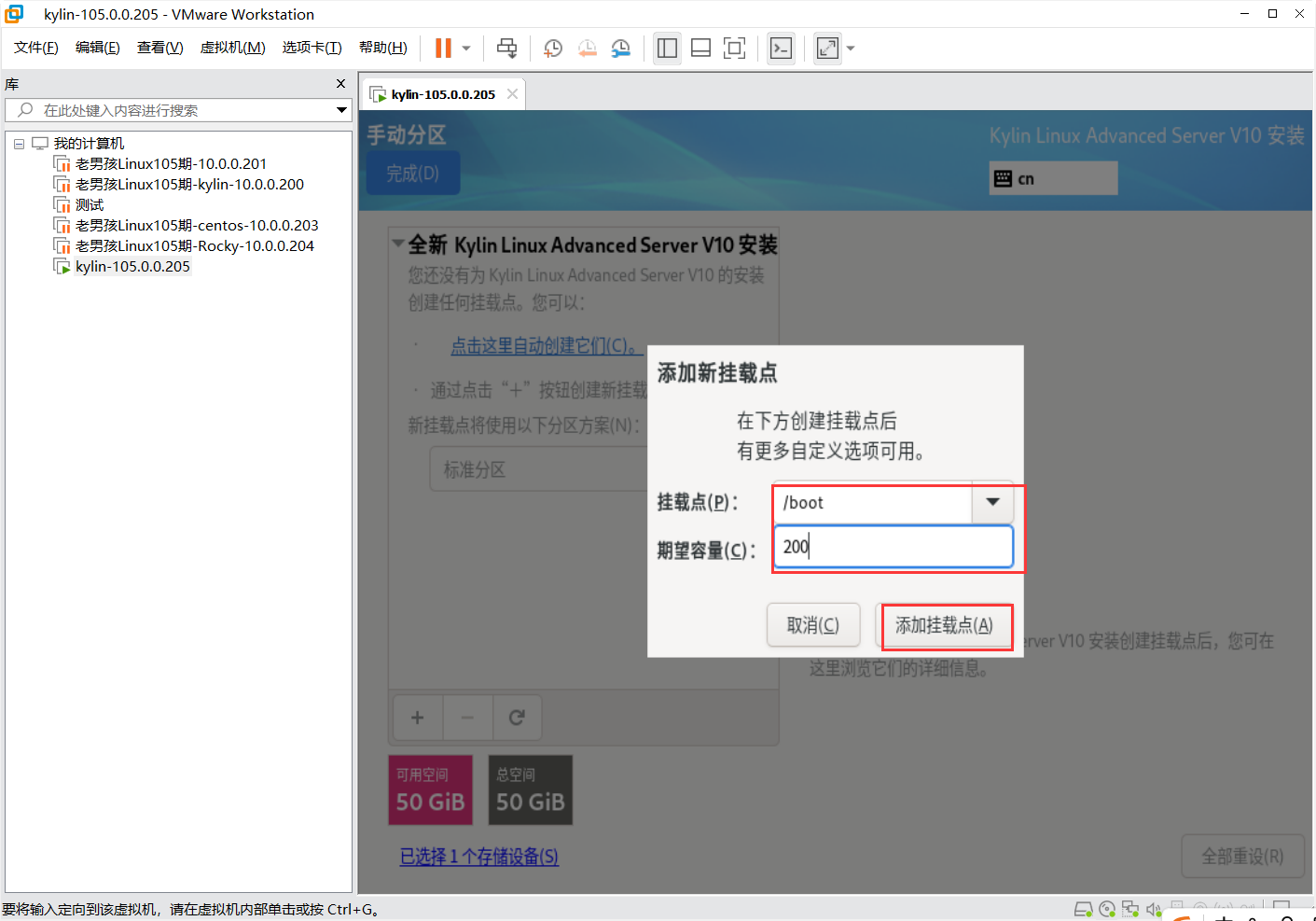Open the 查看(V) menu

[x=159, y=48]
